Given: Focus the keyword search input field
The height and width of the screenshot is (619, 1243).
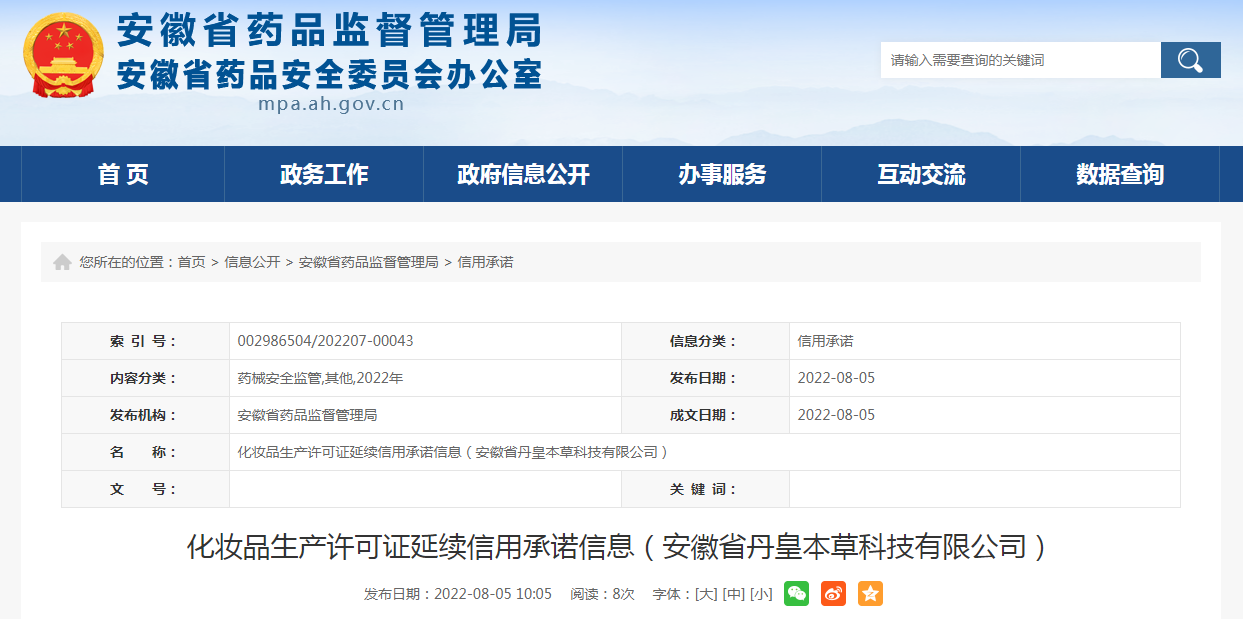Looking at the screenshot, I should coord(1020,60).
